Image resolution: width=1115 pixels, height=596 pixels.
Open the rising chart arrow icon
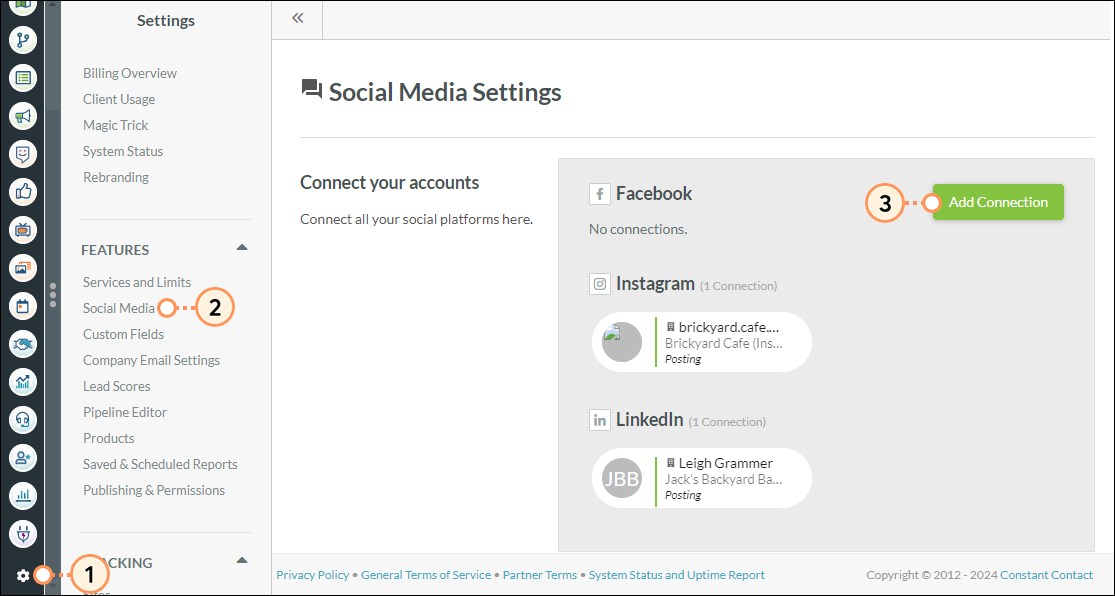click(23, 383)
